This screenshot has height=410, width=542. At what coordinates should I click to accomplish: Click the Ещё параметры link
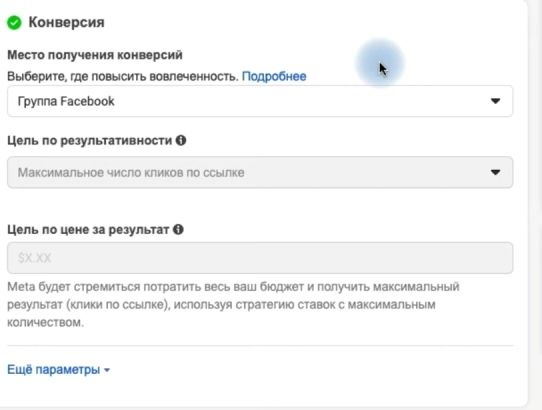(x=54, y=370)
